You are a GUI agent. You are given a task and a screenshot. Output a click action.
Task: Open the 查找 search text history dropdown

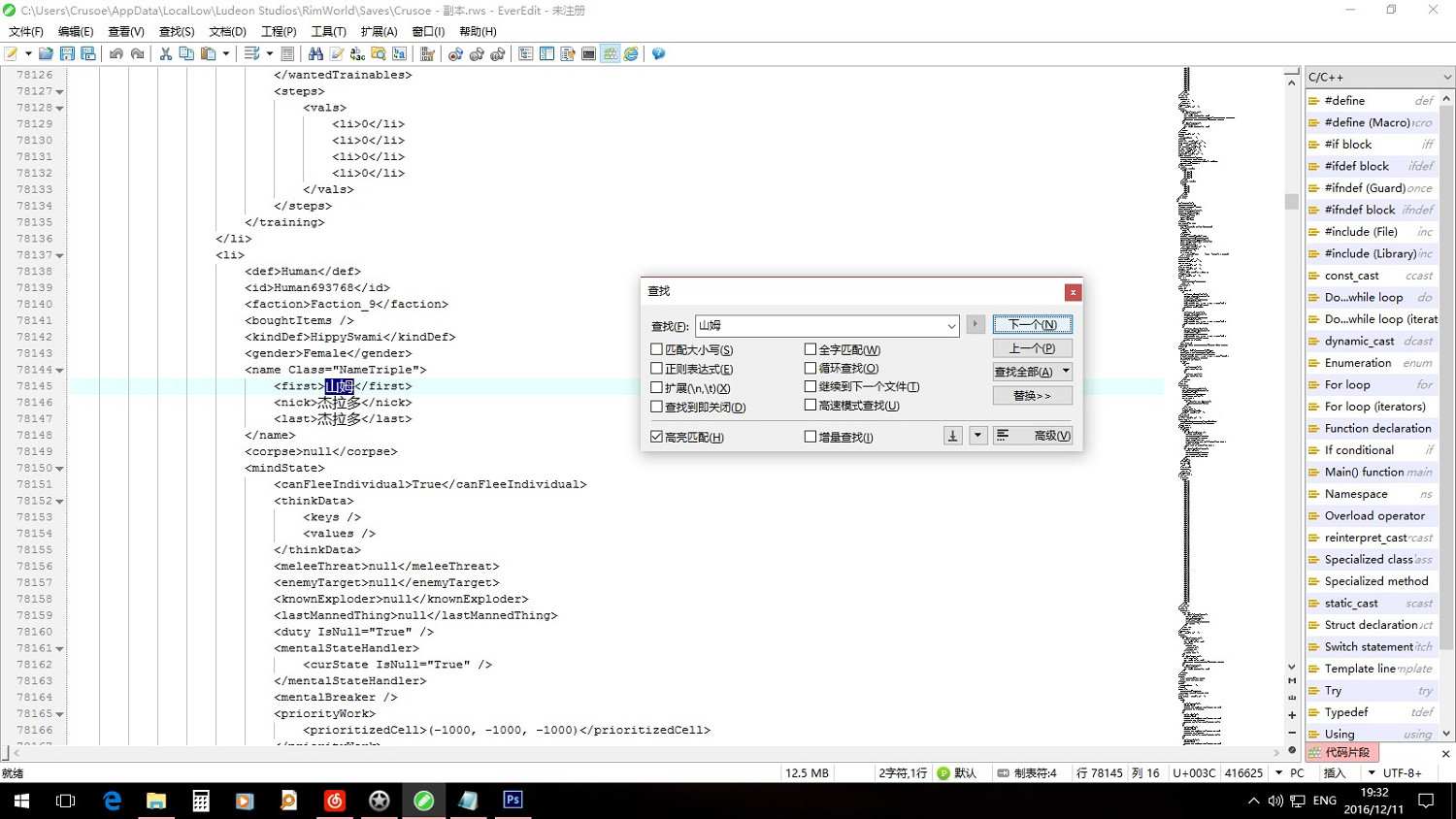tap(951, 326)
